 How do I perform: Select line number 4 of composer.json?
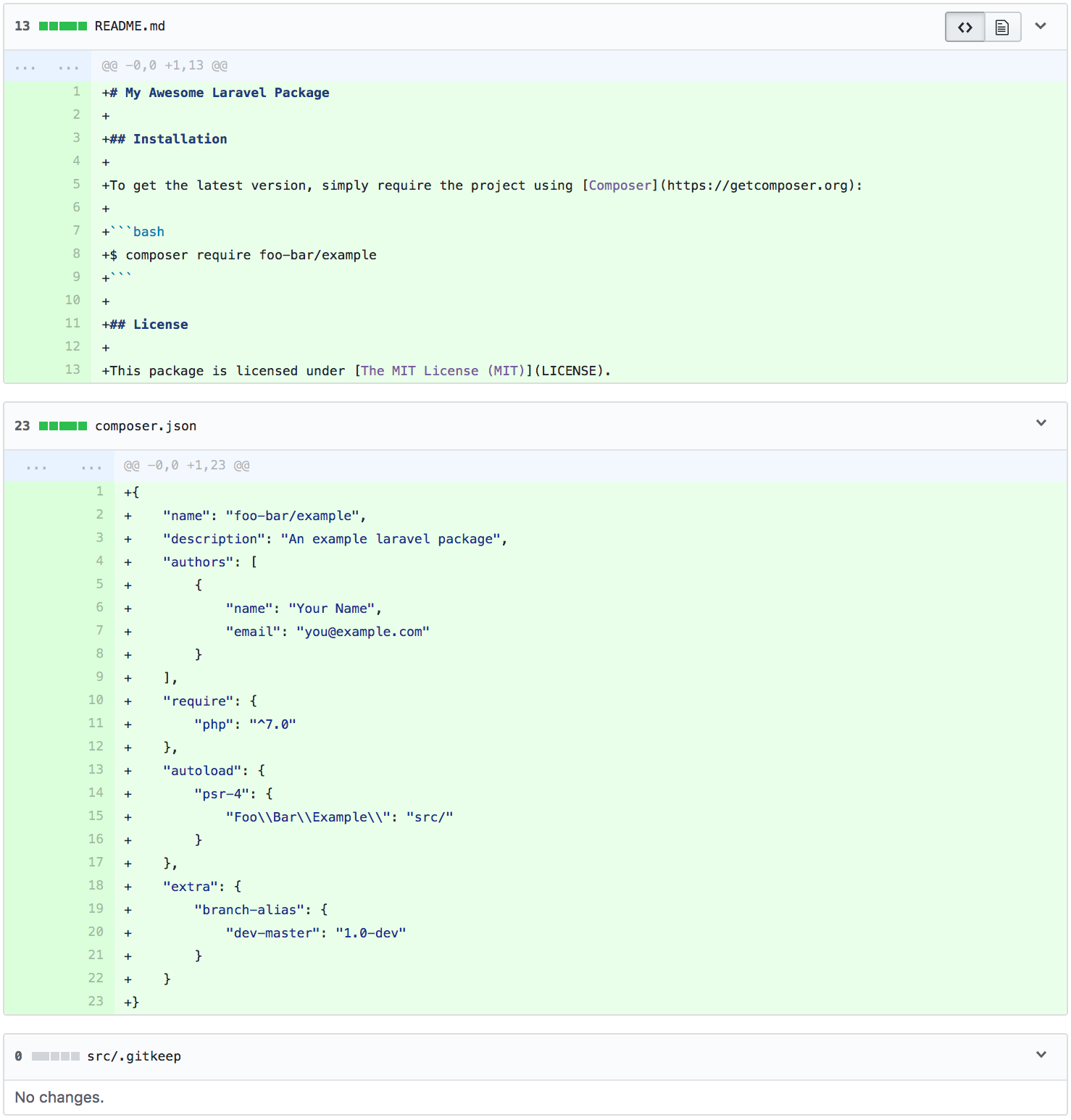99,561
